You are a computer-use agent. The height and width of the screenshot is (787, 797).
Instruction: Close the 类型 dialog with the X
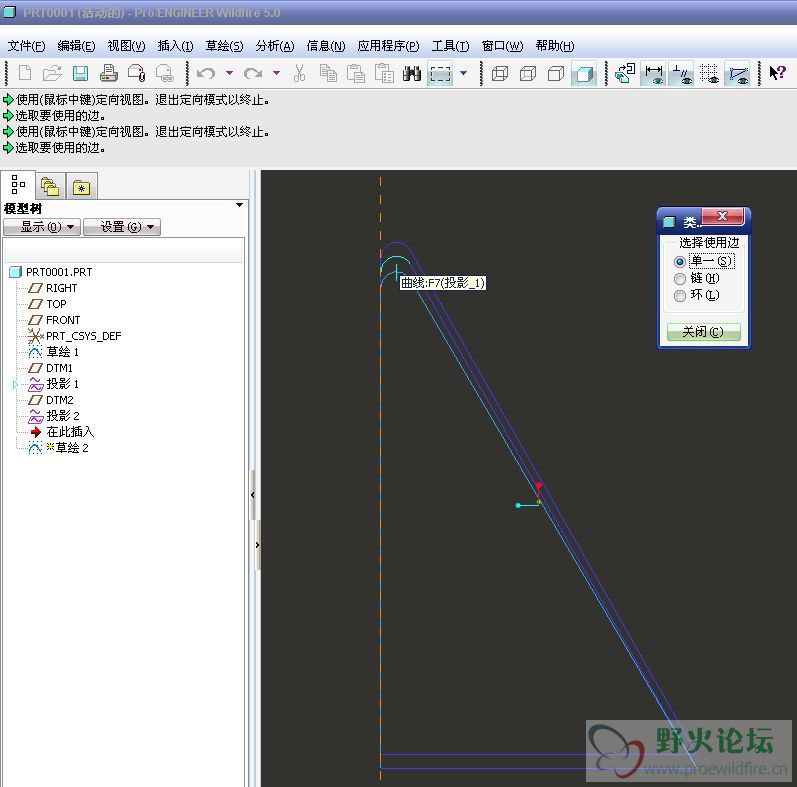click(723, 216)
